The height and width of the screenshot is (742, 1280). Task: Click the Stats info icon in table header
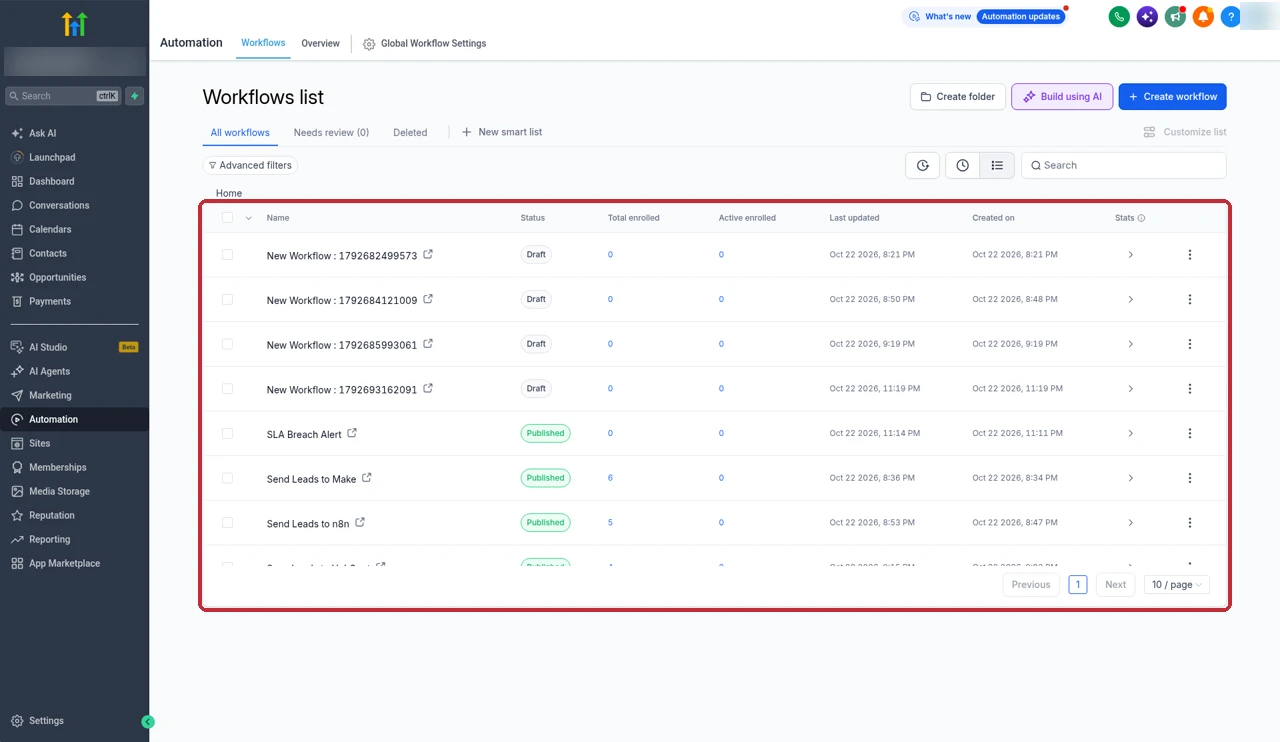pyautogui.click(x=1141, y=218)
